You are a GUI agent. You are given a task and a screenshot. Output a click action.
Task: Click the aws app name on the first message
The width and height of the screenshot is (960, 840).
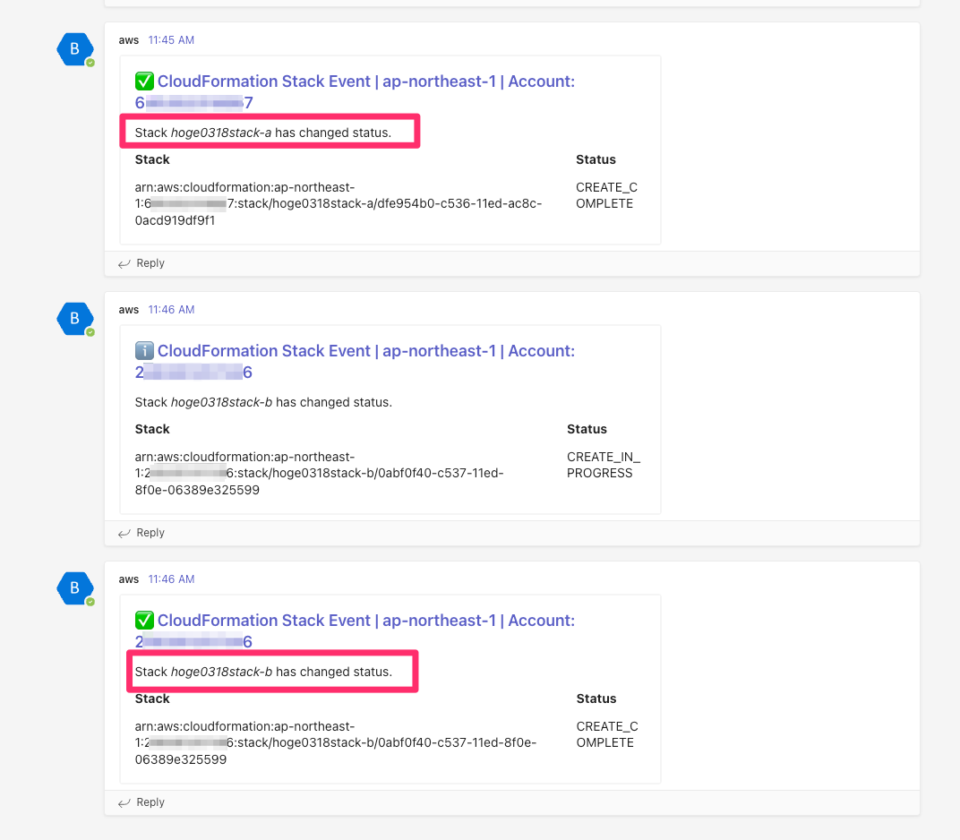point(128,40)
